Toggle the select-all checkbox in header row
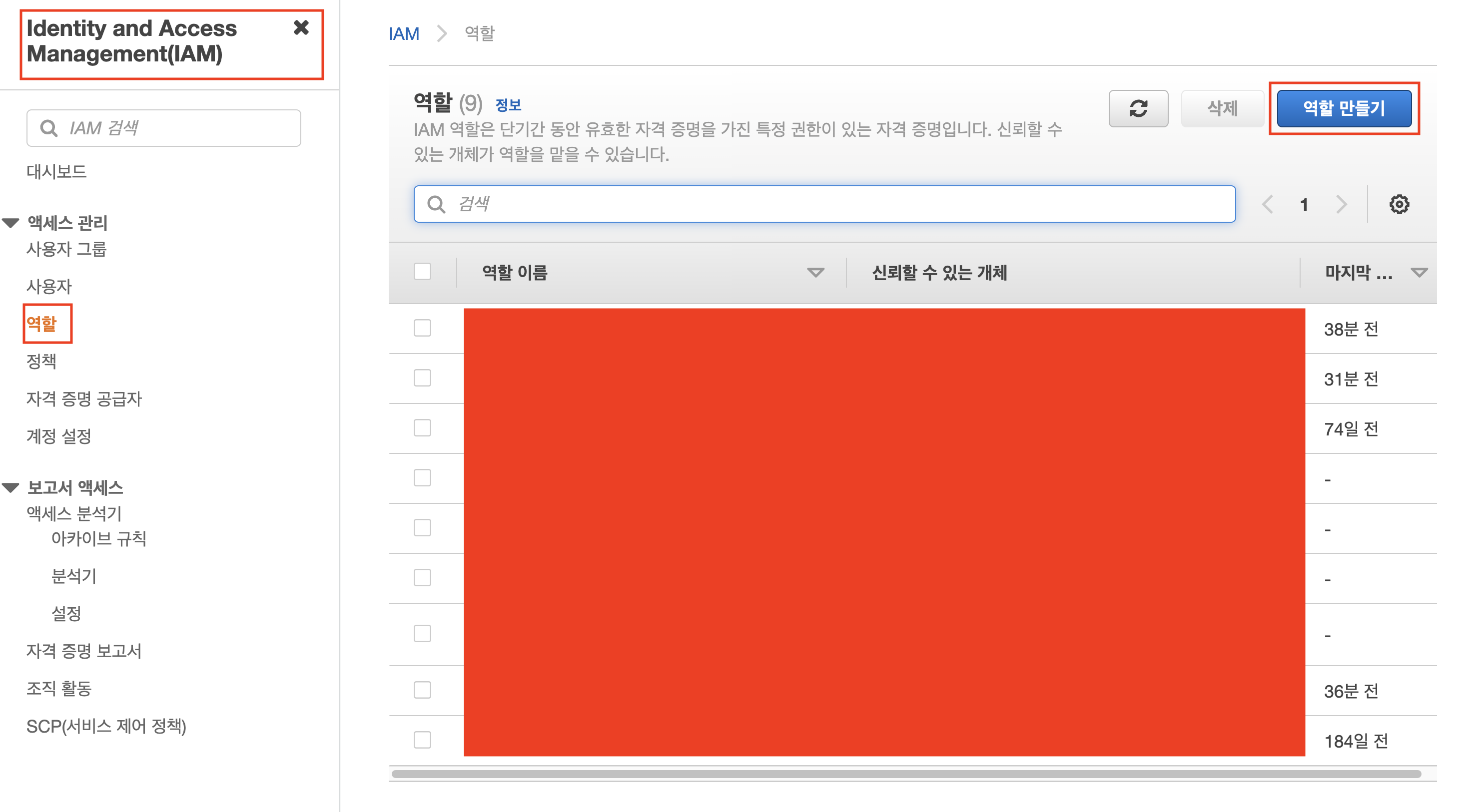Viewport: 1464px width, 812px height. click(x=423, y=272)
